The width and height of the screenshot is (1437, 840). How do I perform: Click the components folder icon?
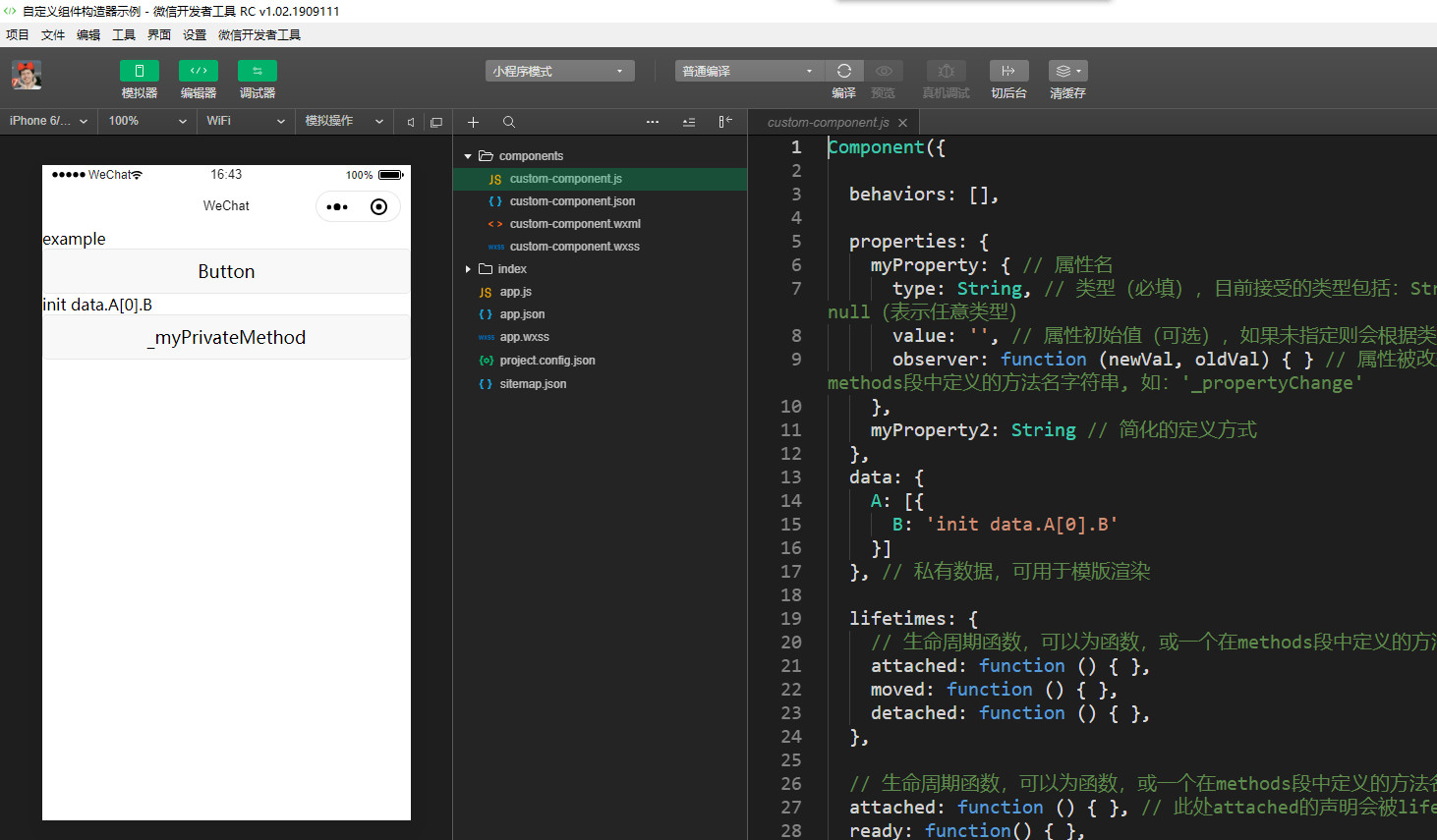[x=486, y=156]
